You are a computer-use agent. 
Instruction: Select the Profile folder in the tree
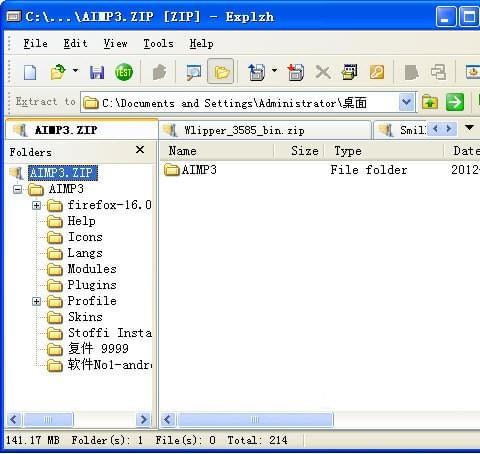pyautogui.click(x=92, y=301)
